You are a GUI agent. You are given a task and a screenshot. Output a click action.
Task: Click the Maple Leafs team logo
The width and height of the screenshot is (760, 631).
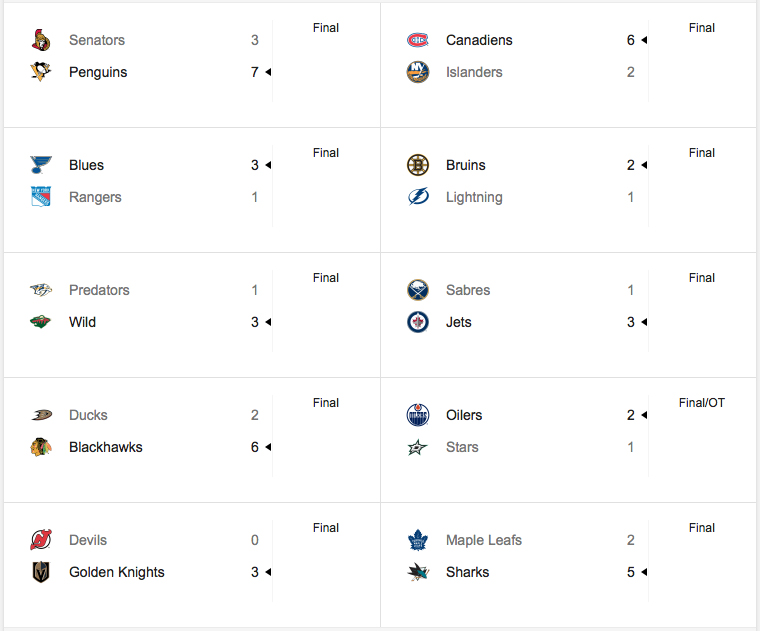click(x=417, y=540)
